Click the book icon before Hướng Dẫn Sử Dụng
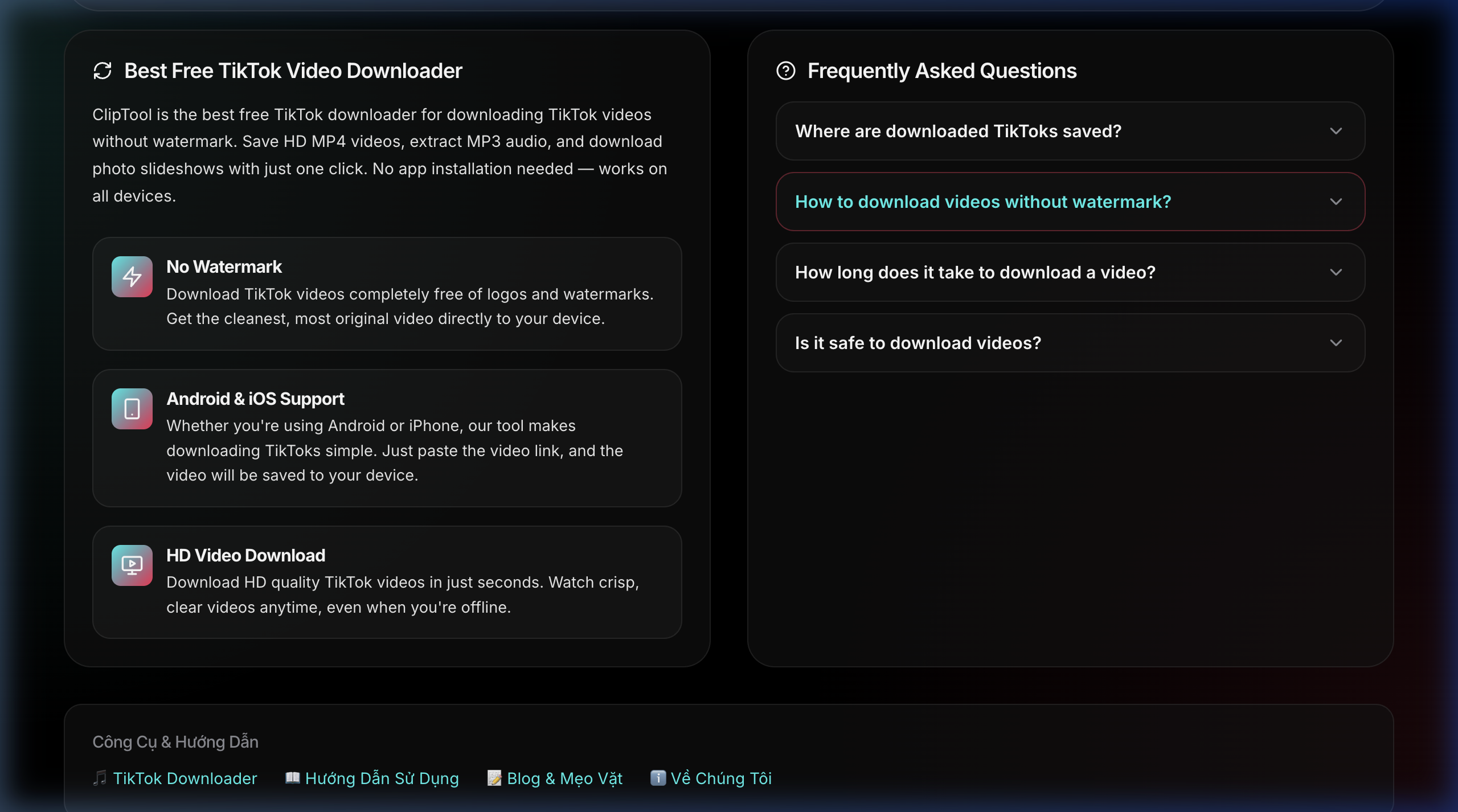This screenshot has width=1458, height=812. [x=293, y=778]
